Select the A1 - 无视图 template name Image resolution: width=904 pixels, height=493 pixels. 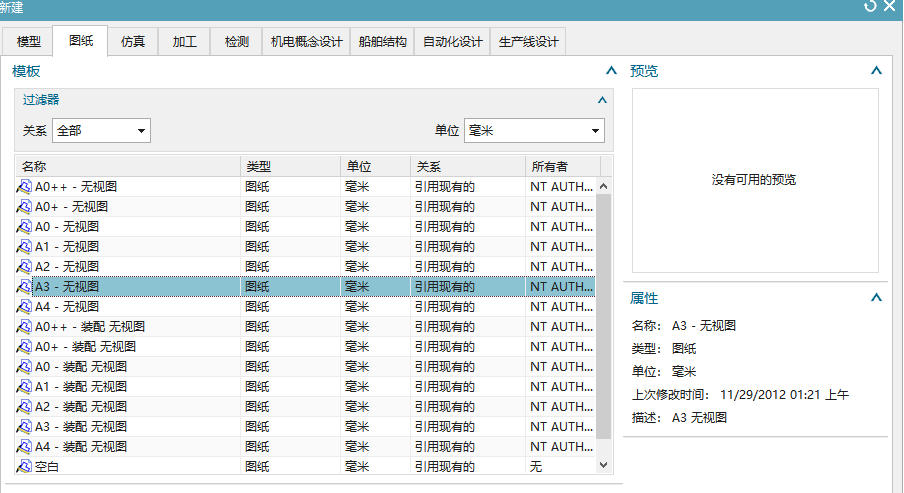tap(67, 247)
